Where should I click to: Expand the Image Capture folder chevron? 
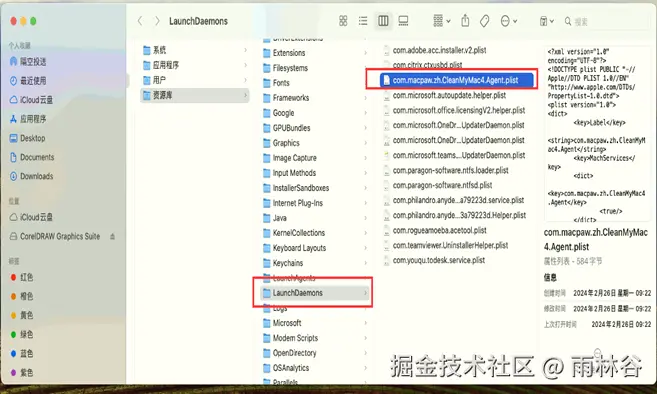(x=365, y=158)
